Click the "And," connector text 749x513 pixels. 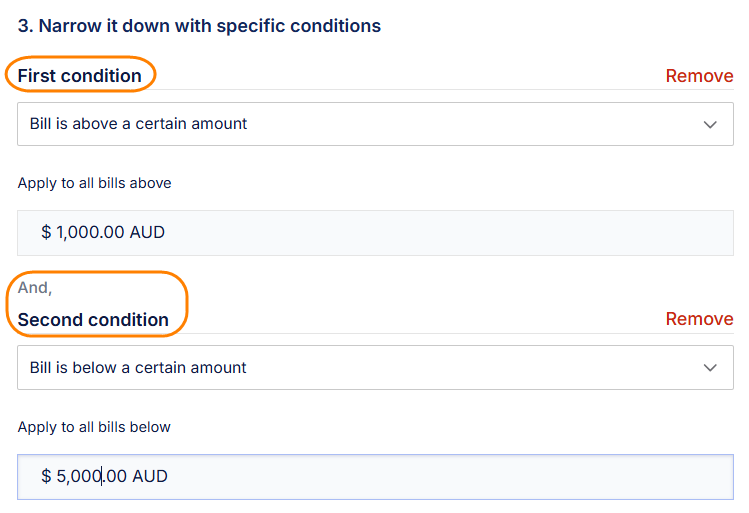(x=35, y=288)
